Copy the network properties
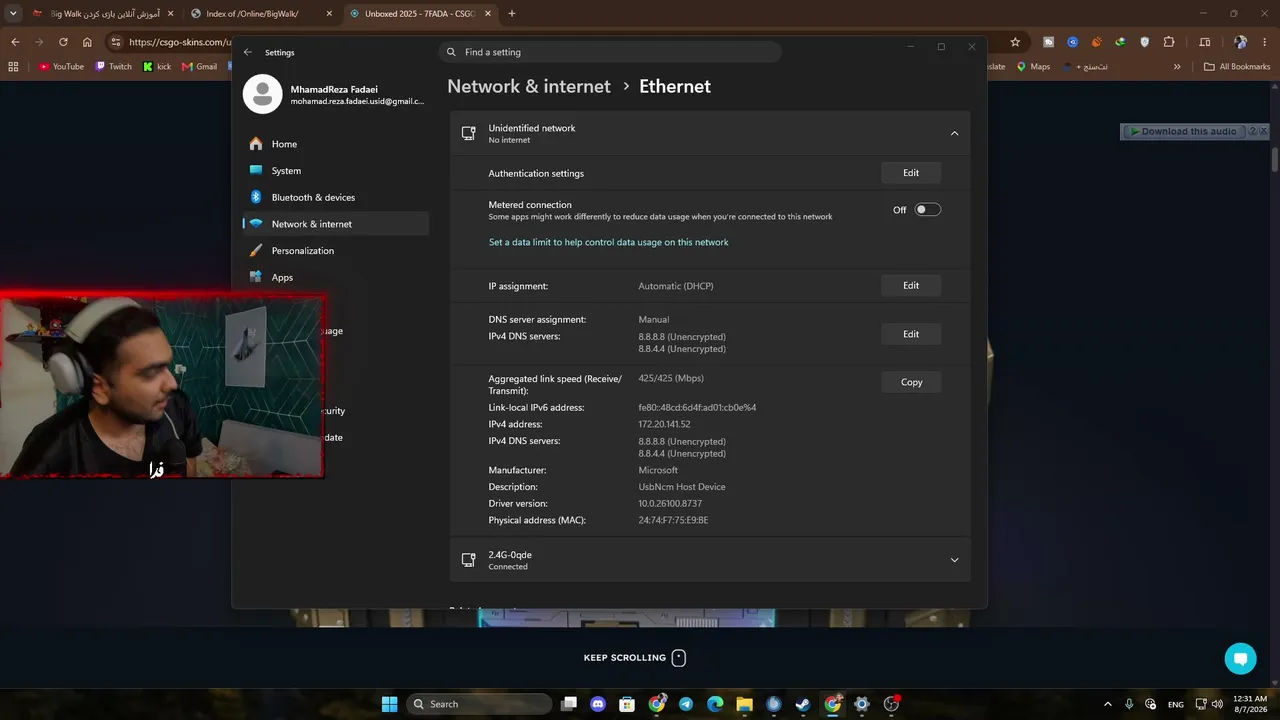 pos(911,382)
